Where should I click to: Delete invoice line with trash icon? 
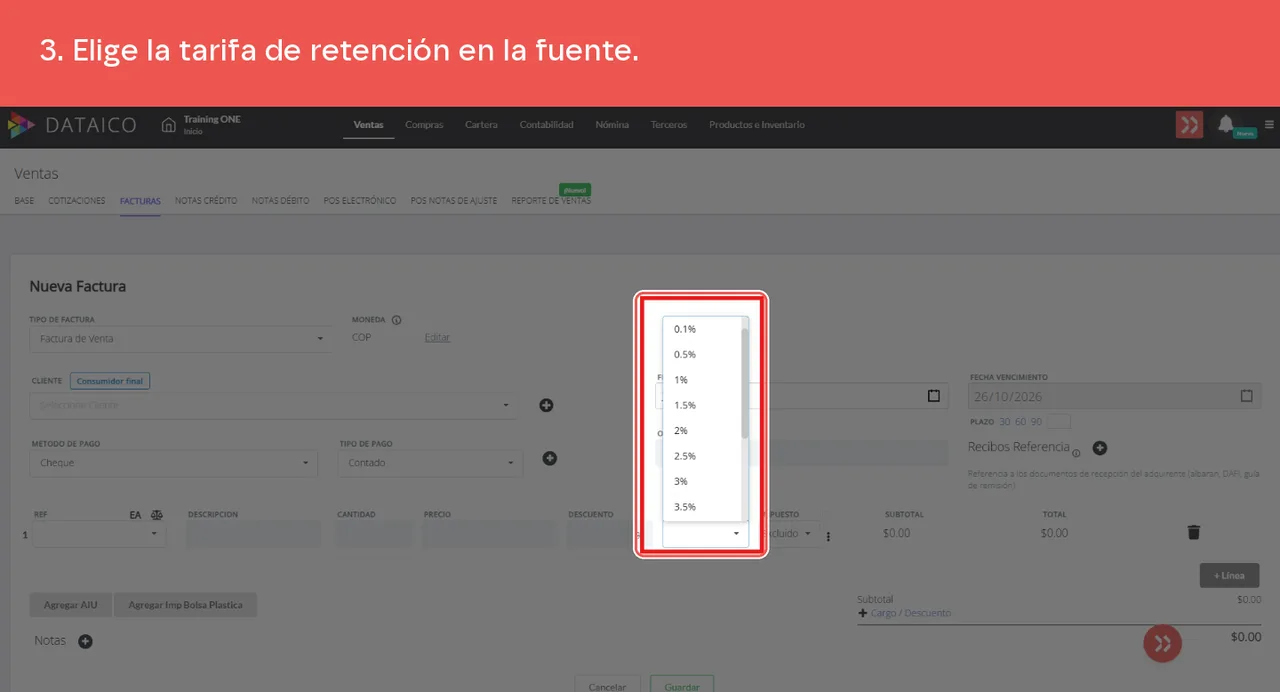(1193, 533)
